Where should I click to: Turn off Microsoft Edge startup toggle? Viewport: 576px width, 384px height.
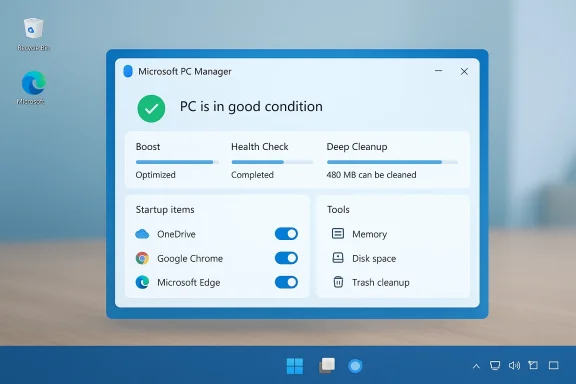286,282
